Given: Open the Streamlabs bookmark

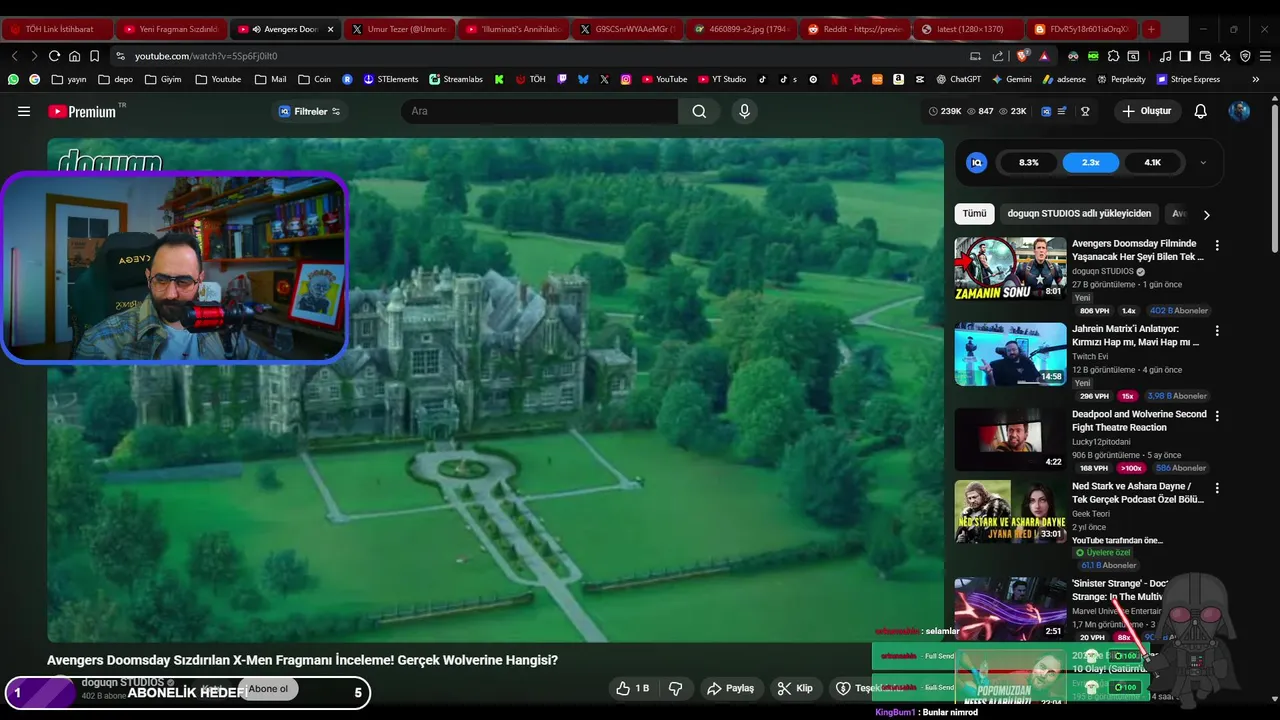Looking at the screenshot, I should [456, 79].
